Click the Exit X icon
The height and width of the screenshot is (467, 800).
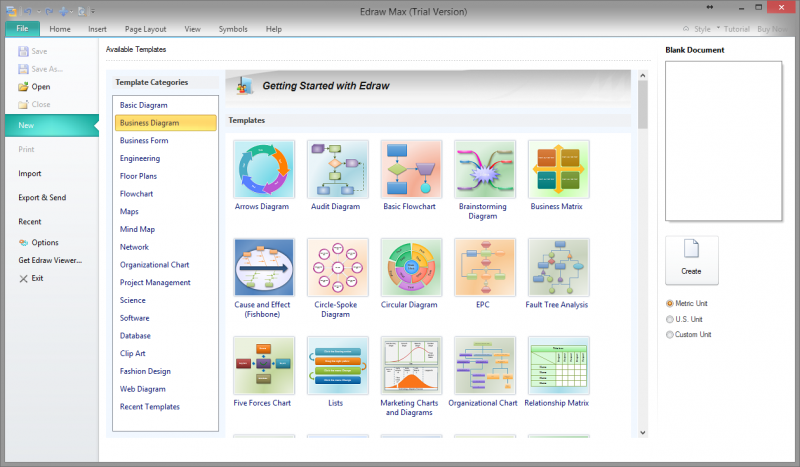23,278
